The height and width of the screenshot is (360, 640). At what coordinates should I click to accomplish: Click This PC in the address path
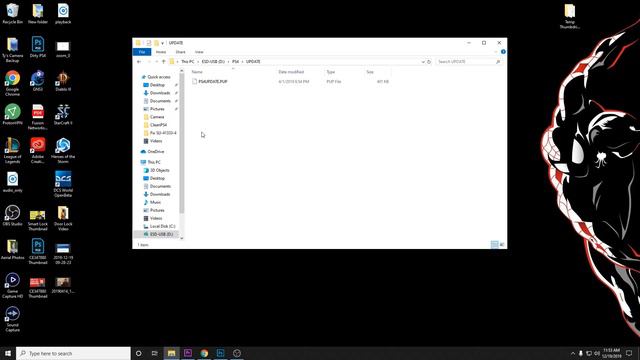tap(188, 62)
